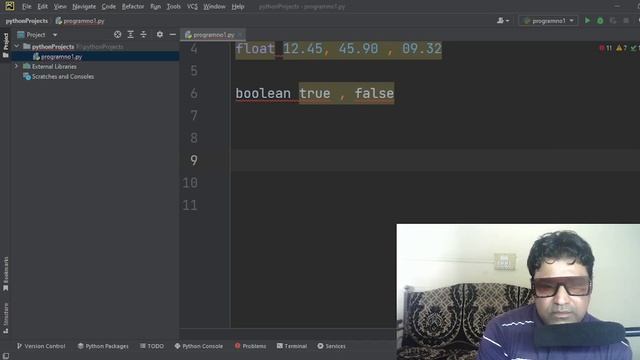Click Expand All icon in Project panel
This screenshot has height=360, width=640.
coord(131,35)
